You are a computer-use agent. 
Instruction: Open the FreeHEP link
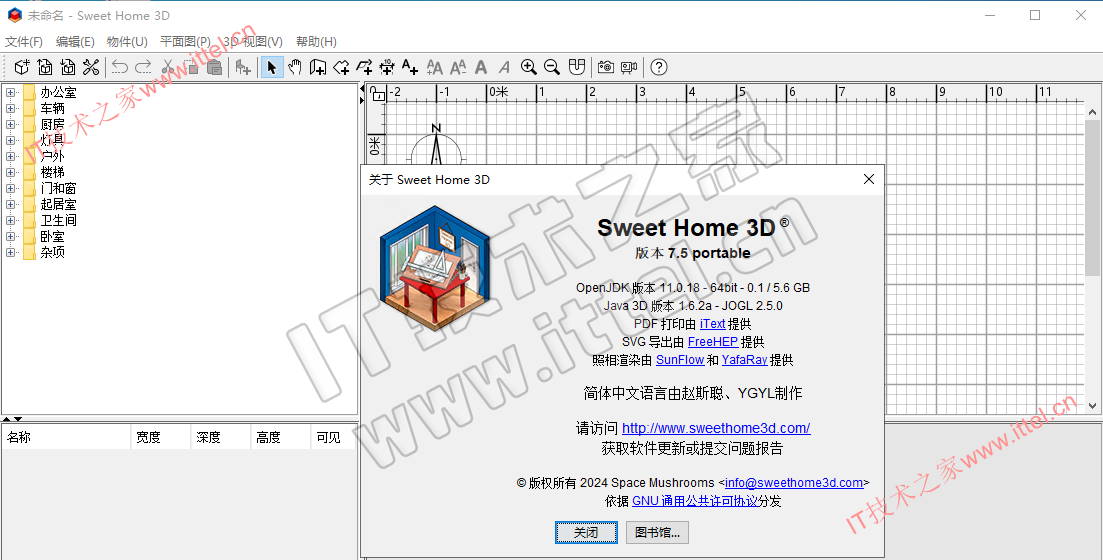tap(713, 342)
